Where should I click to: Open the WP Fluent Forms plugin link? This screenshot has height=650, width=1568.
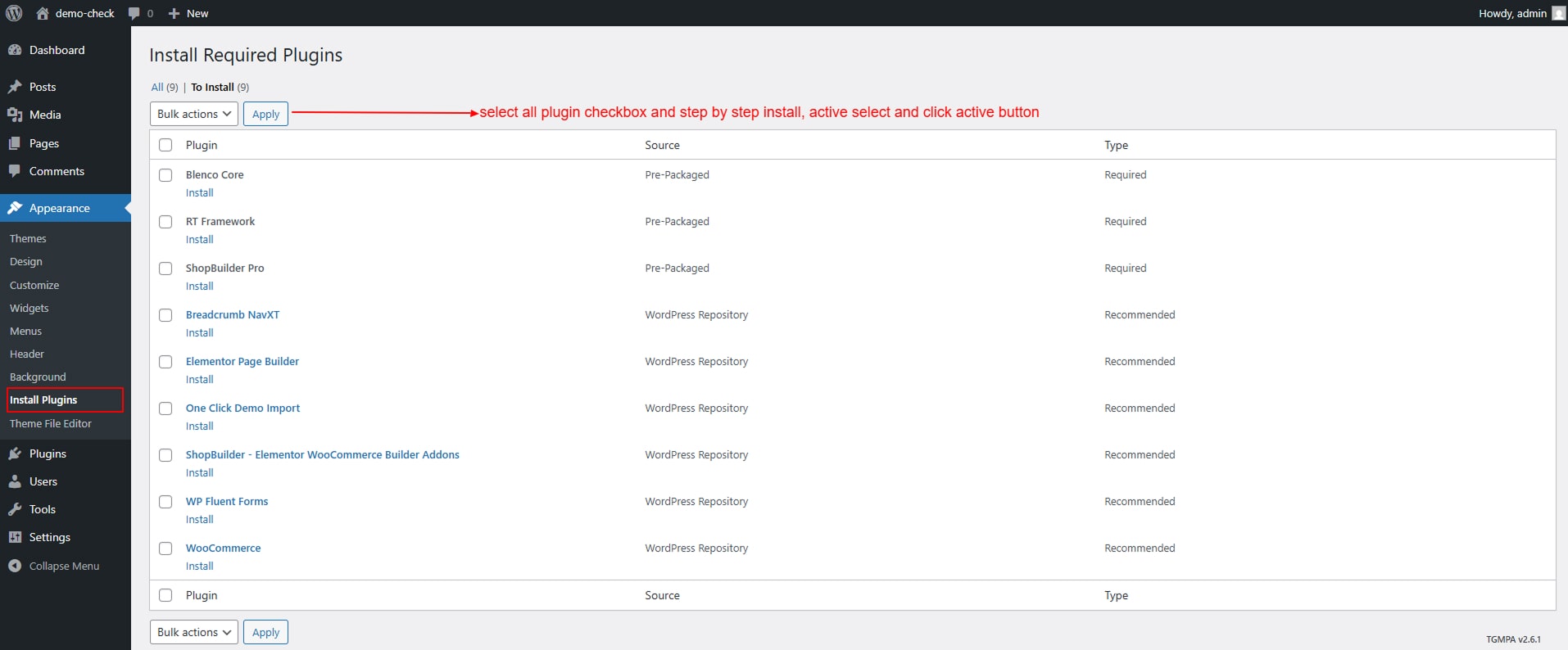pos(227,502)
